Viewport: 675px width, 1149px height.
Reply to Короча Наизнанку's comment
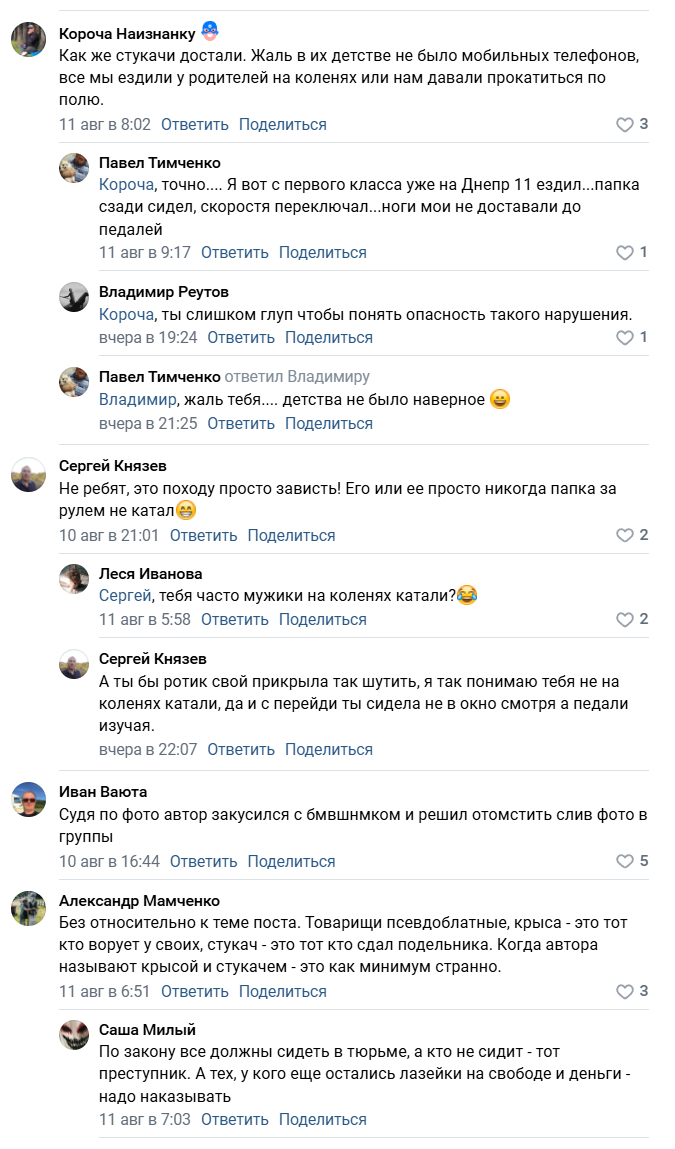click(194, 125)
